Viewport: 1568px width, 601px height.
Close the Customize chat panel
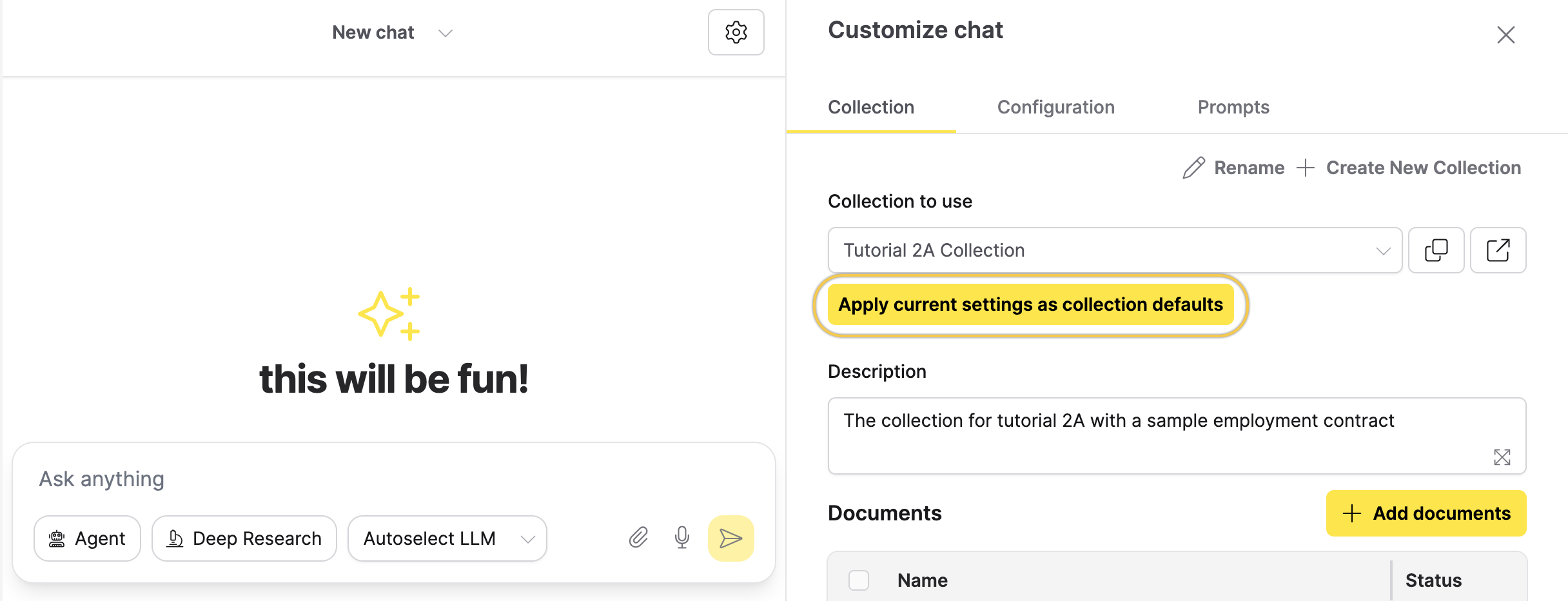click(x=1505, y=35)
